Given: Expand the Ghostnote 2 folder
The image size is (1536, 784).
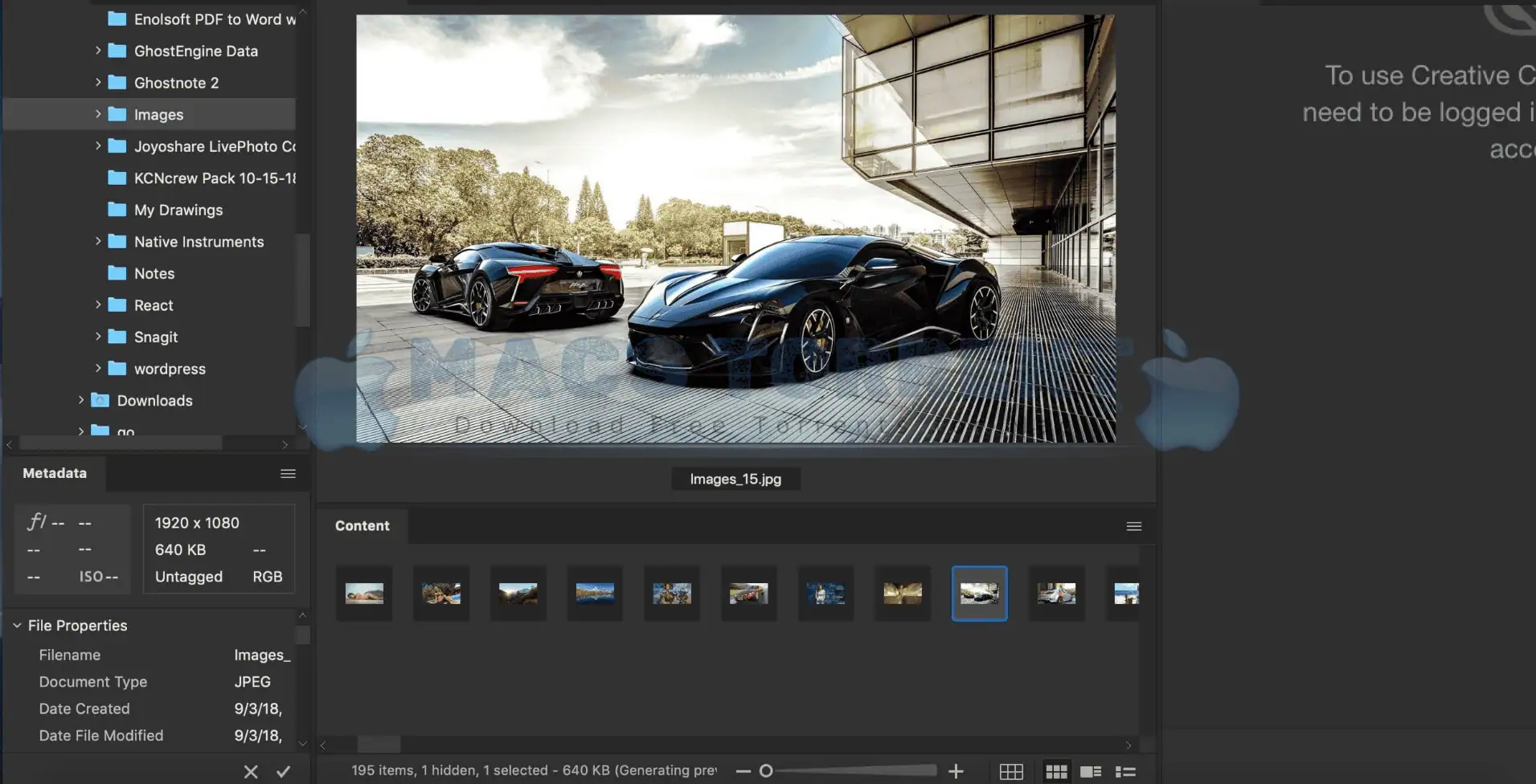Looking at the screenshot, I should (x=98, y=82).
